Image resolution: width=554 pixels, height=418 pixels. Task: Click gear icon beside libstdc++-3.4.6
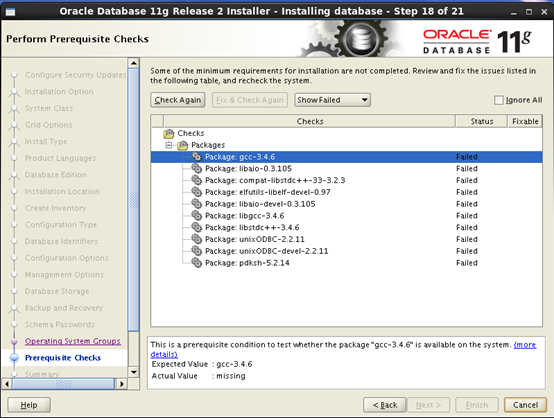click(196, 227)
